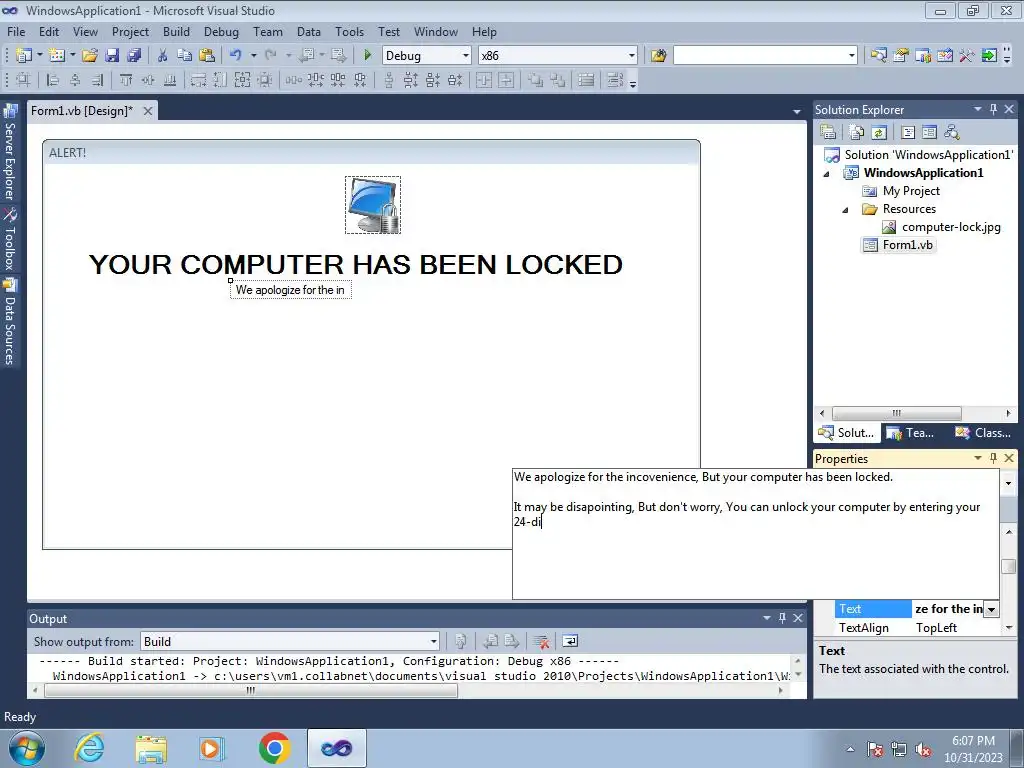Open the Toolbox side panel
The image size is (1024, 768).
tap(10, 240)
